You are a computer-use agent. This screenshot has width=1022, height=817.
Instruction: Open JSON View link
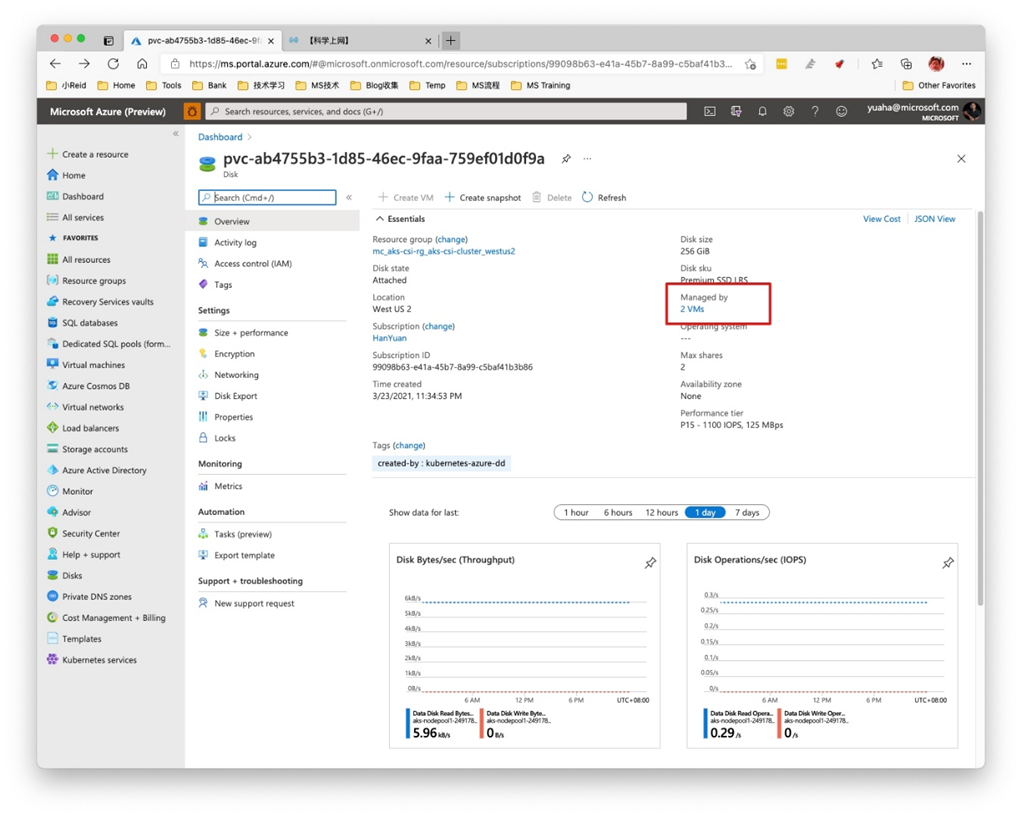(x=935, y=219)
